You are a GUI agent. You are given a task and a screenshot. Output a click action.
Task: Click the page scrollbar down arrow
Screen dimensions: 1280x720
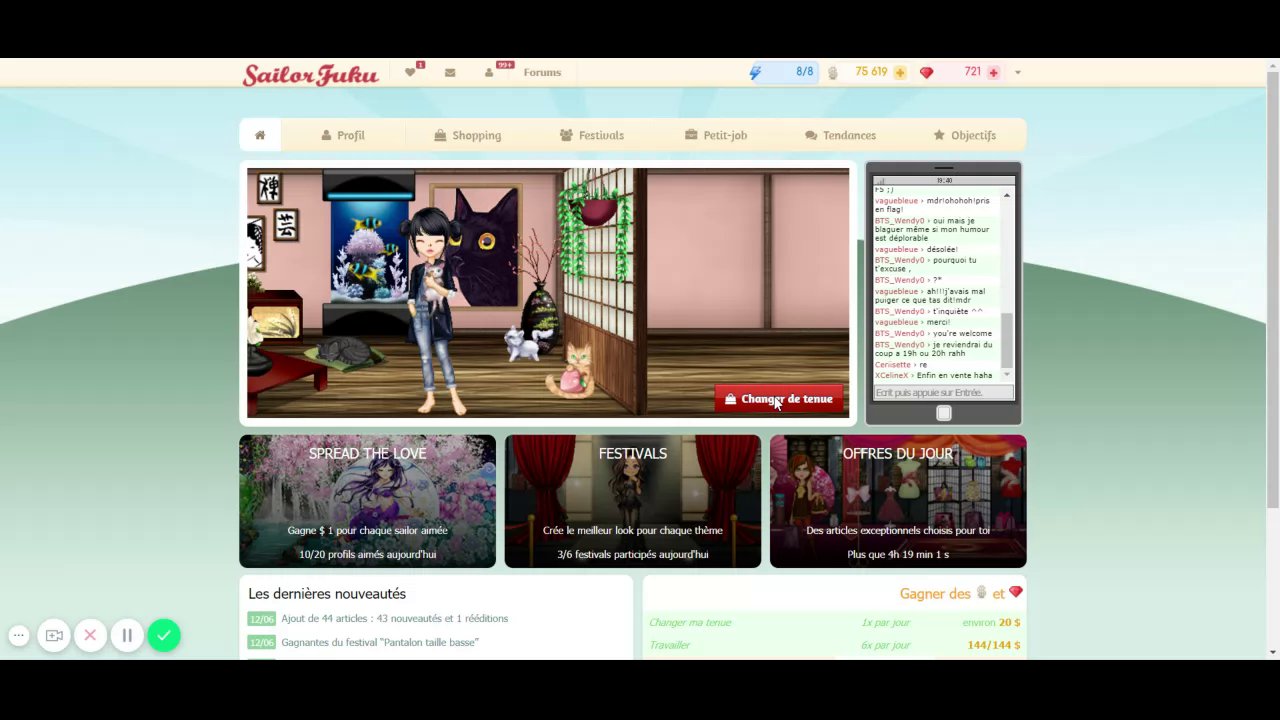tap(1272, 652)
